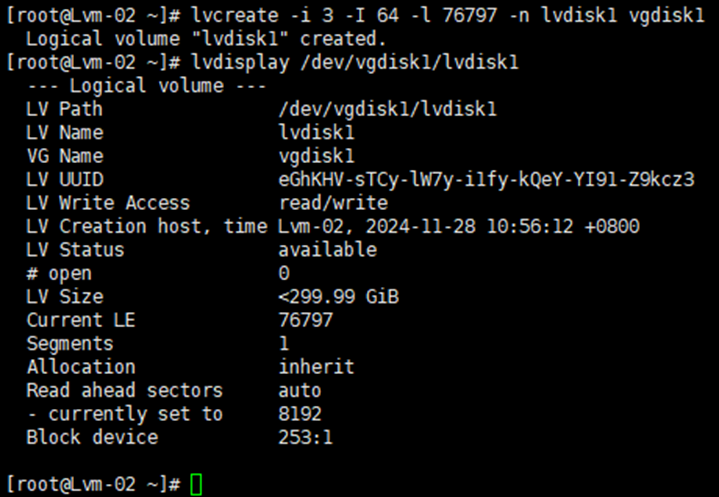Click the 'currently set to' value 8192
This screenshot has height=497, width=719.
[300, 414]
